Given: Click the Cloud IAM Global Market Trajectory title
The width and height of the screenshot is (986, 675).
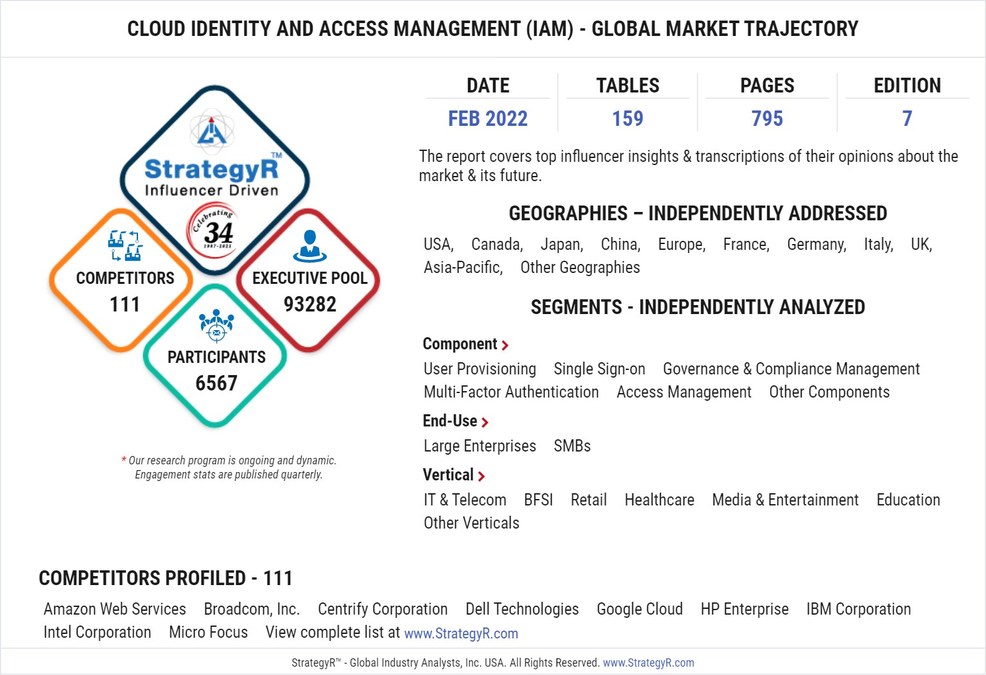Looking at the screenshot, I should tap(493, 29).
